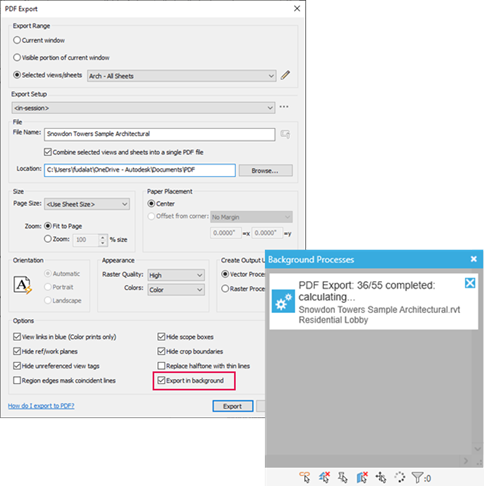Click the File Name input field
The width and height of the screenshot is (484, 486).
coord(160,134)
